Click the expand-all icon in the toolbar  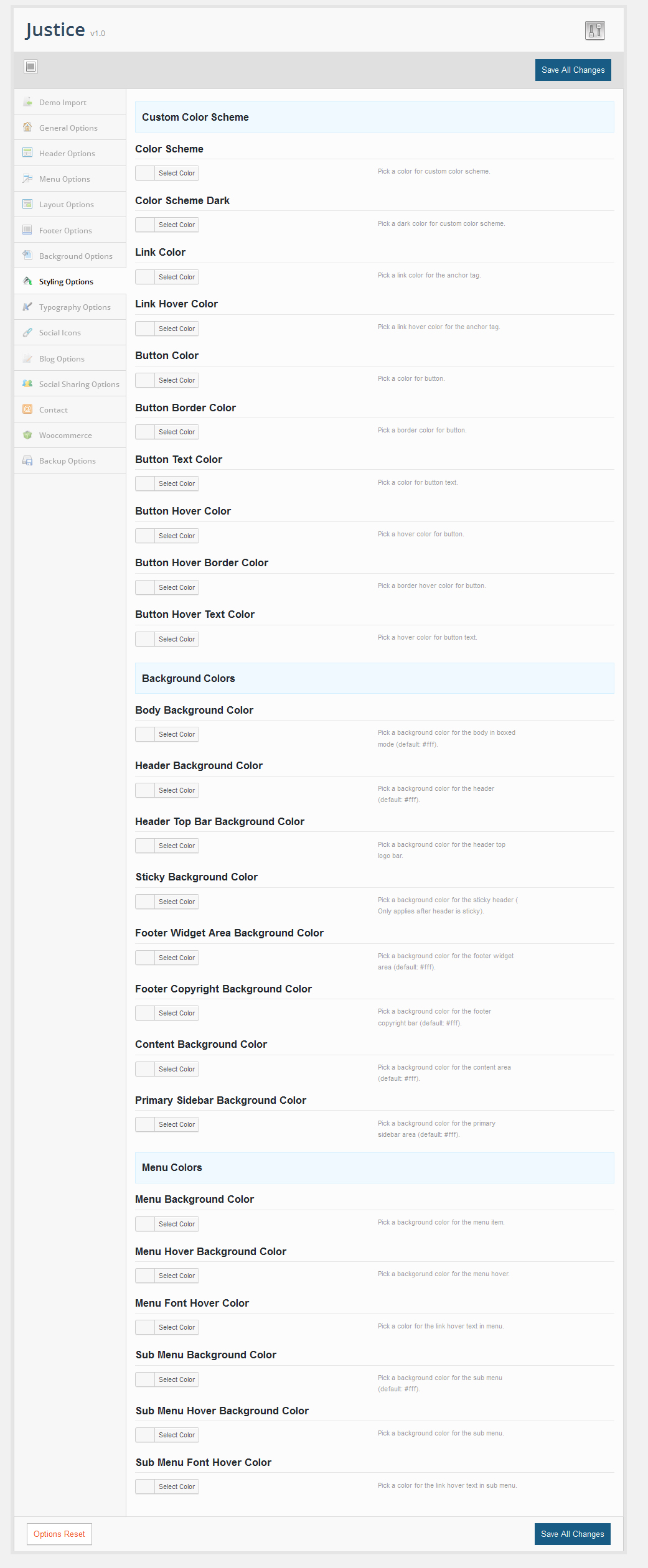pos(31,67)
